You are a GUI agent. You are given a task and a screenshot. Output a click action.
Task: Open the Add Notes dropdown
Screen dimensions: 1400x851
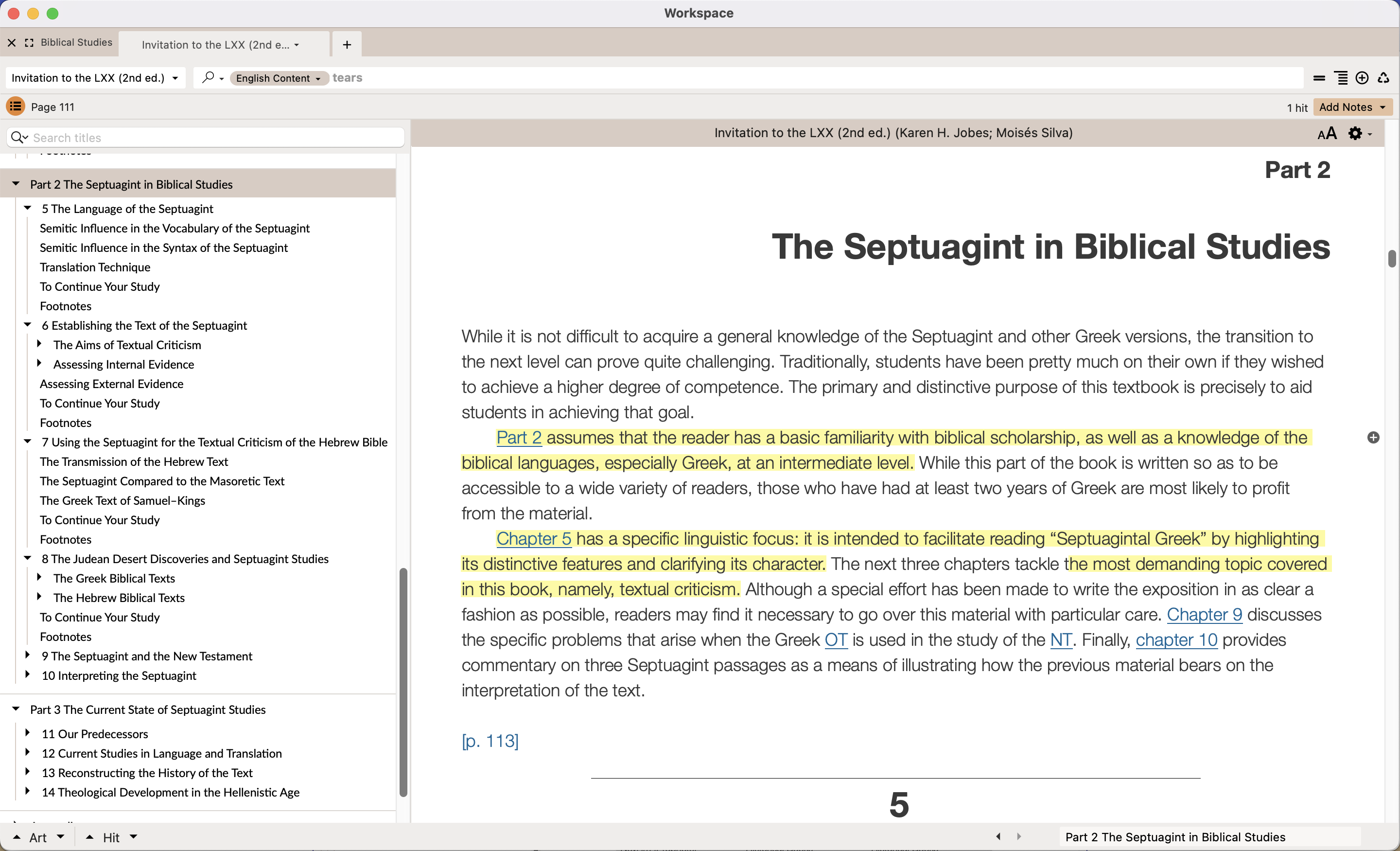[1352, 107]
